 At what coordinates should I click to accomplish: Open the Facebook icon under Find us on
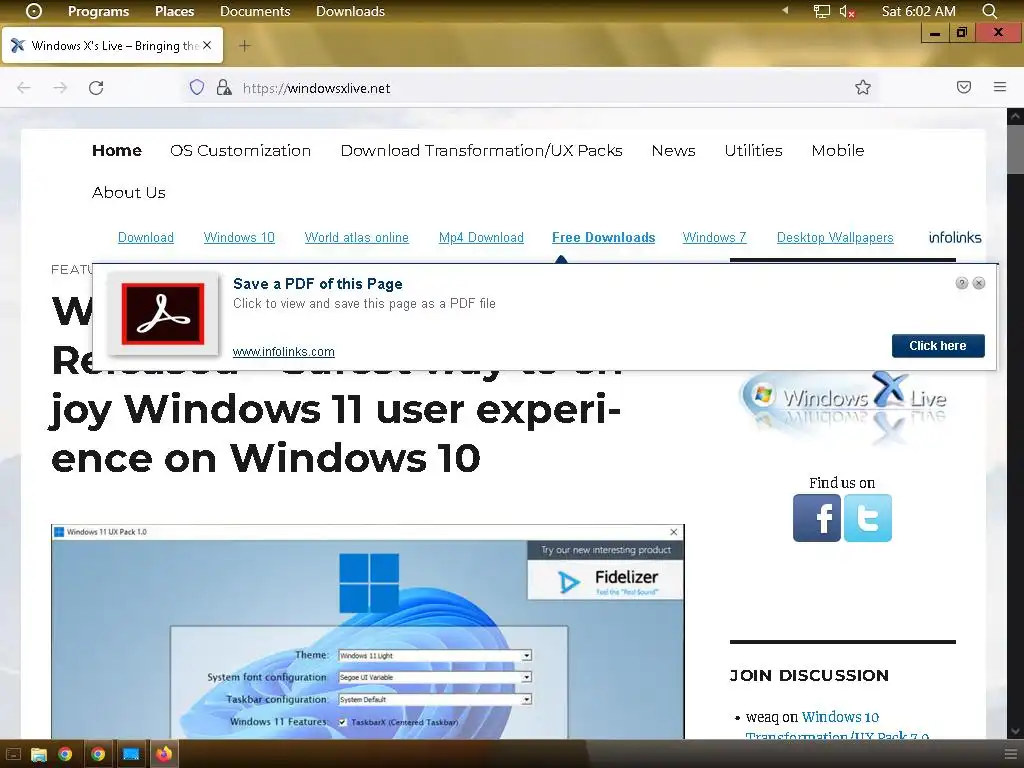point(817,518)
